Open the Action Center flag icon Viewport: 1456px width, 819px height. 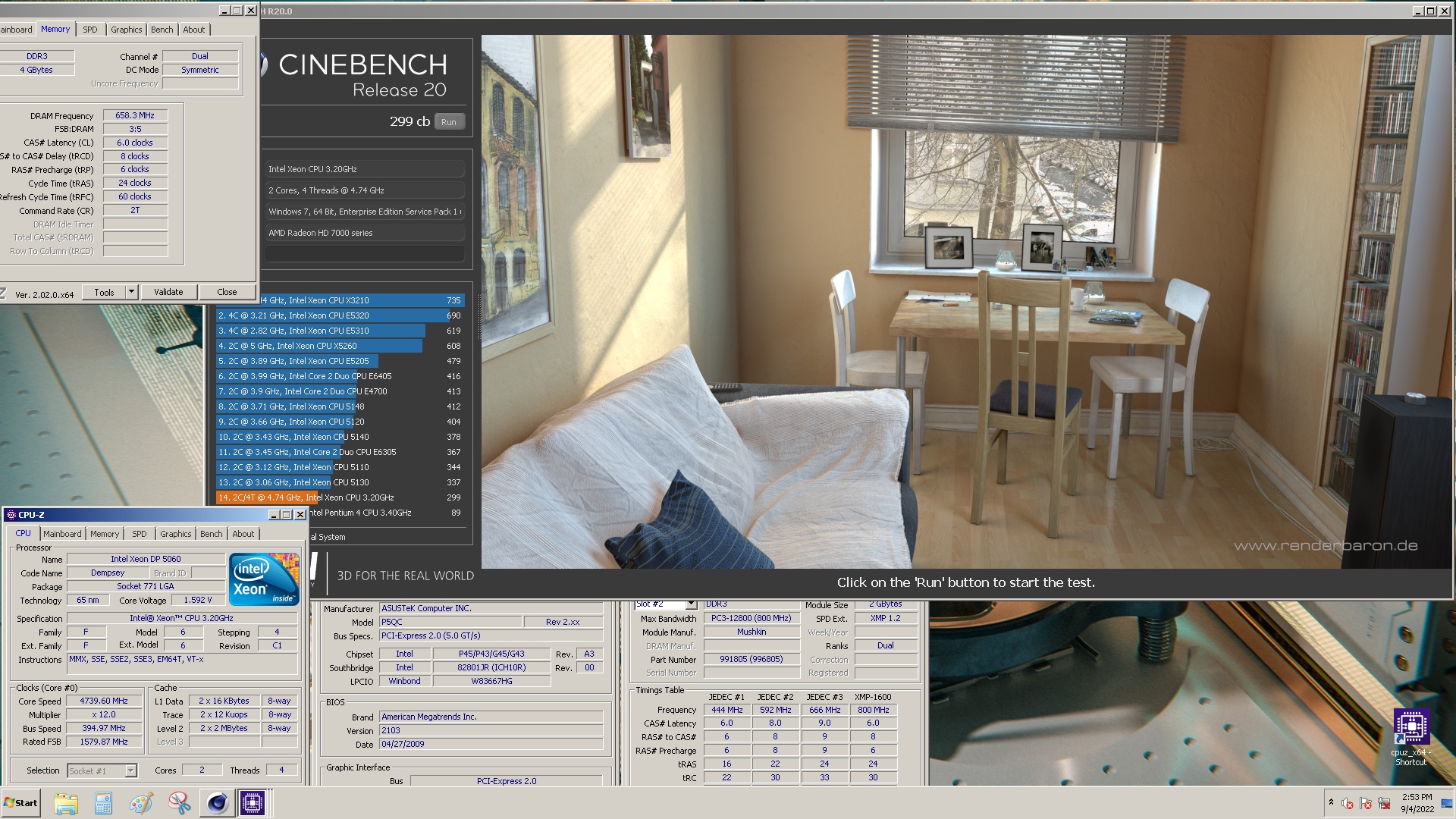coord(1366,803)
